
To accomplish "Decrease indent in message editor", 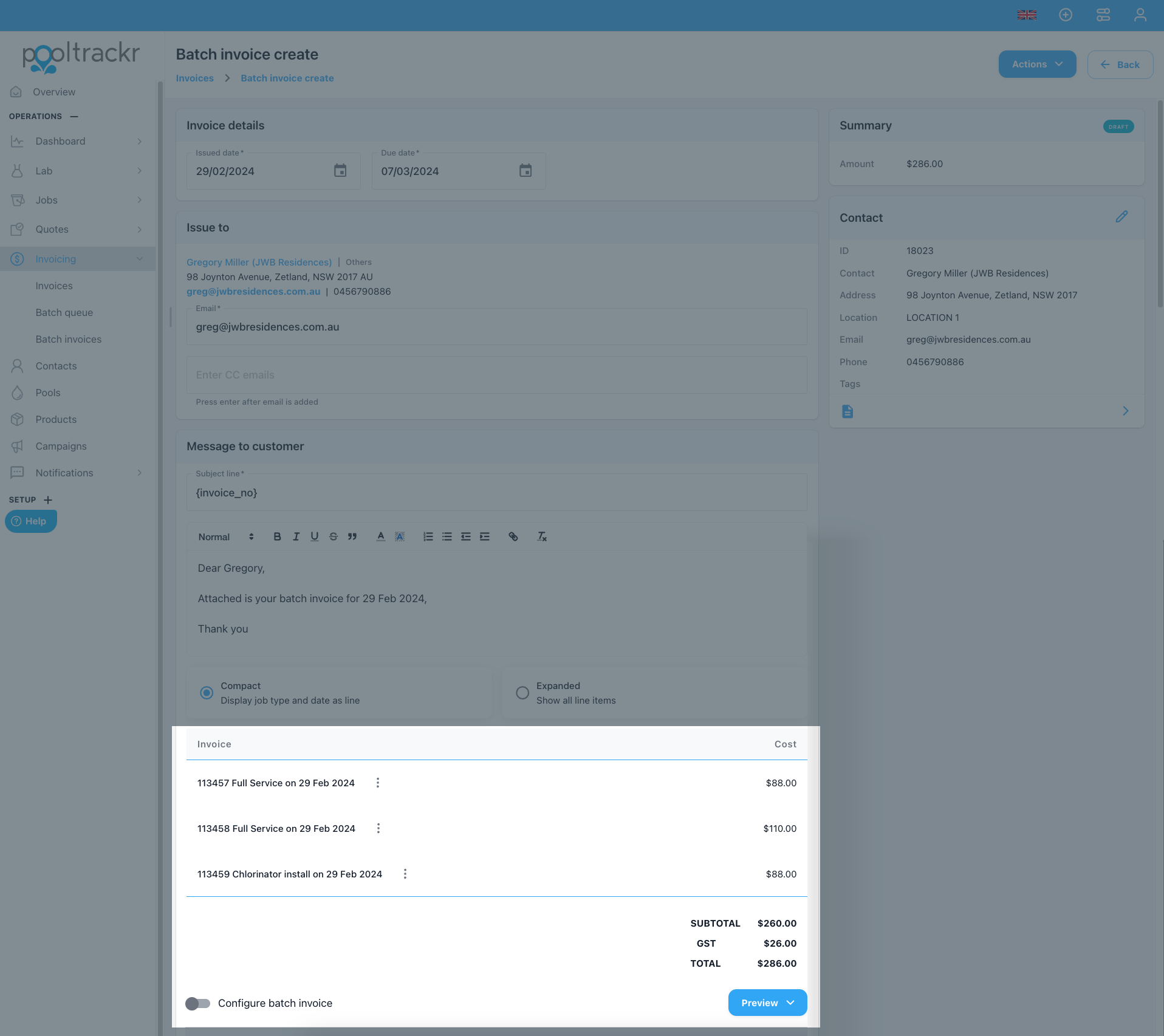I will [x=466, y=537].
